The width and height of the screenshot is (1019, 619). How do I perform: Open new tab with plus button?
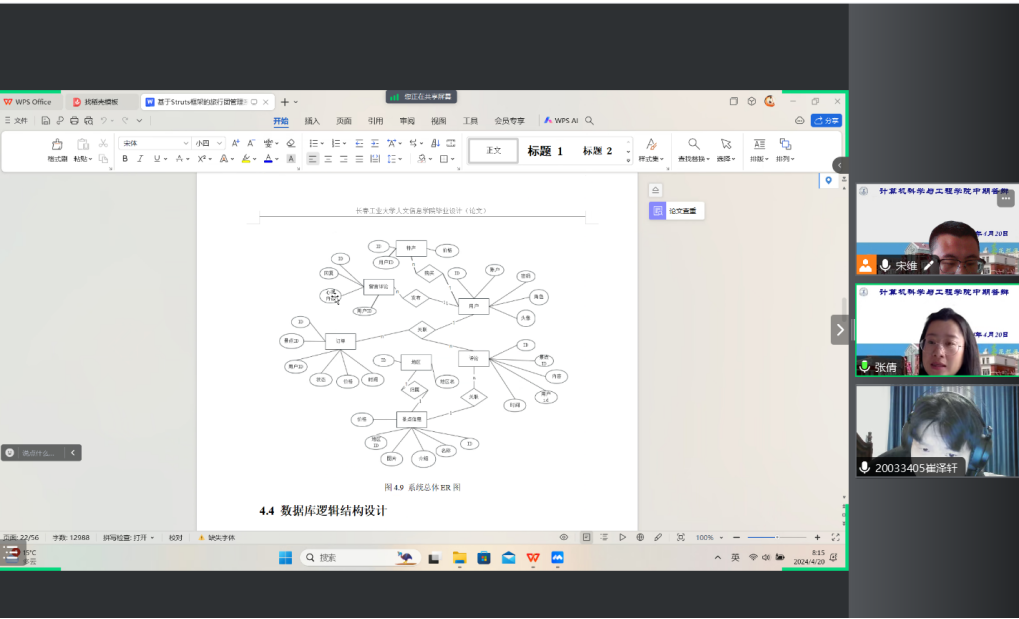click(284, 102)
